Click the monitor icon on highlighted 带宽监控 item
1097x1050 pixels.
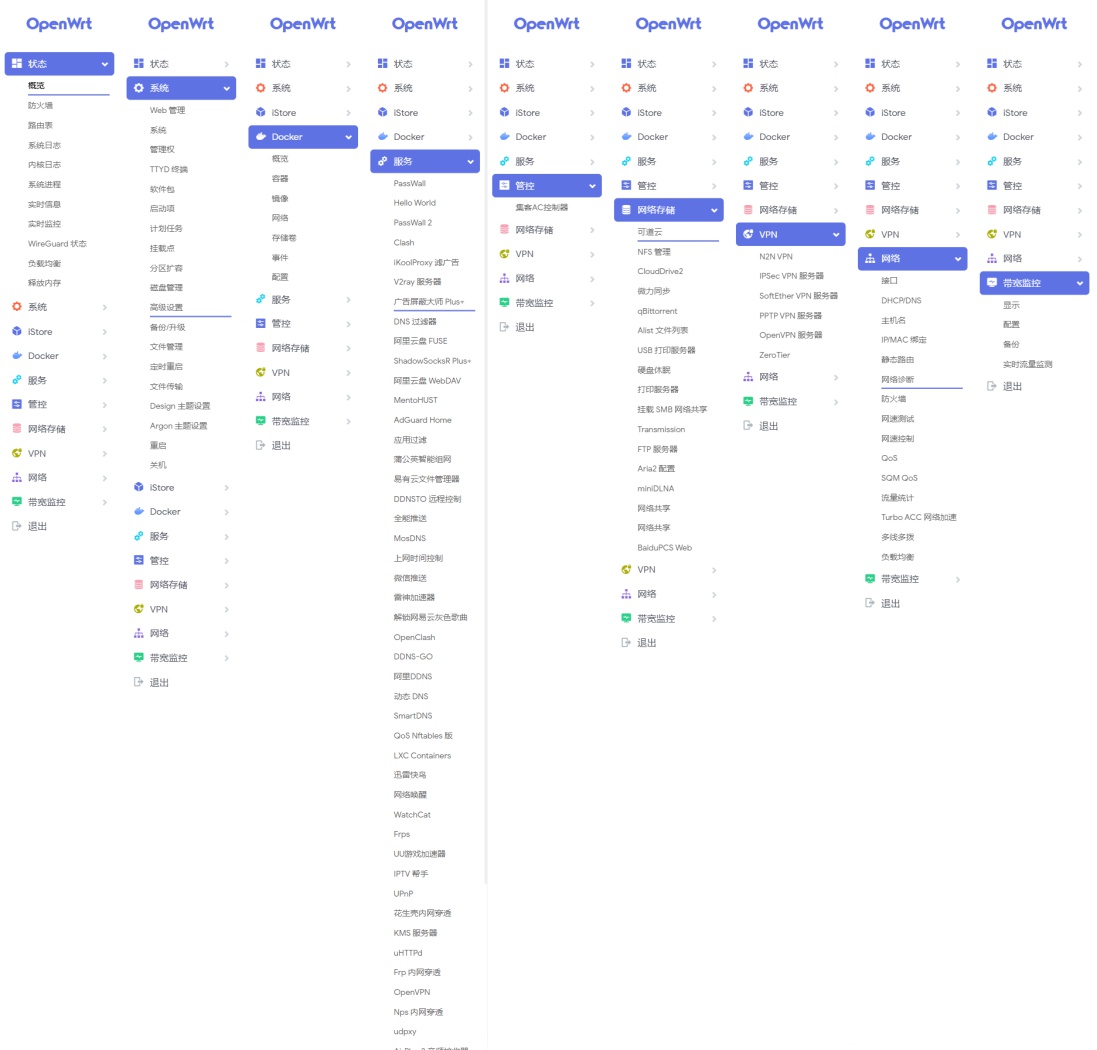pyautogui.click(x=992, y=283)
